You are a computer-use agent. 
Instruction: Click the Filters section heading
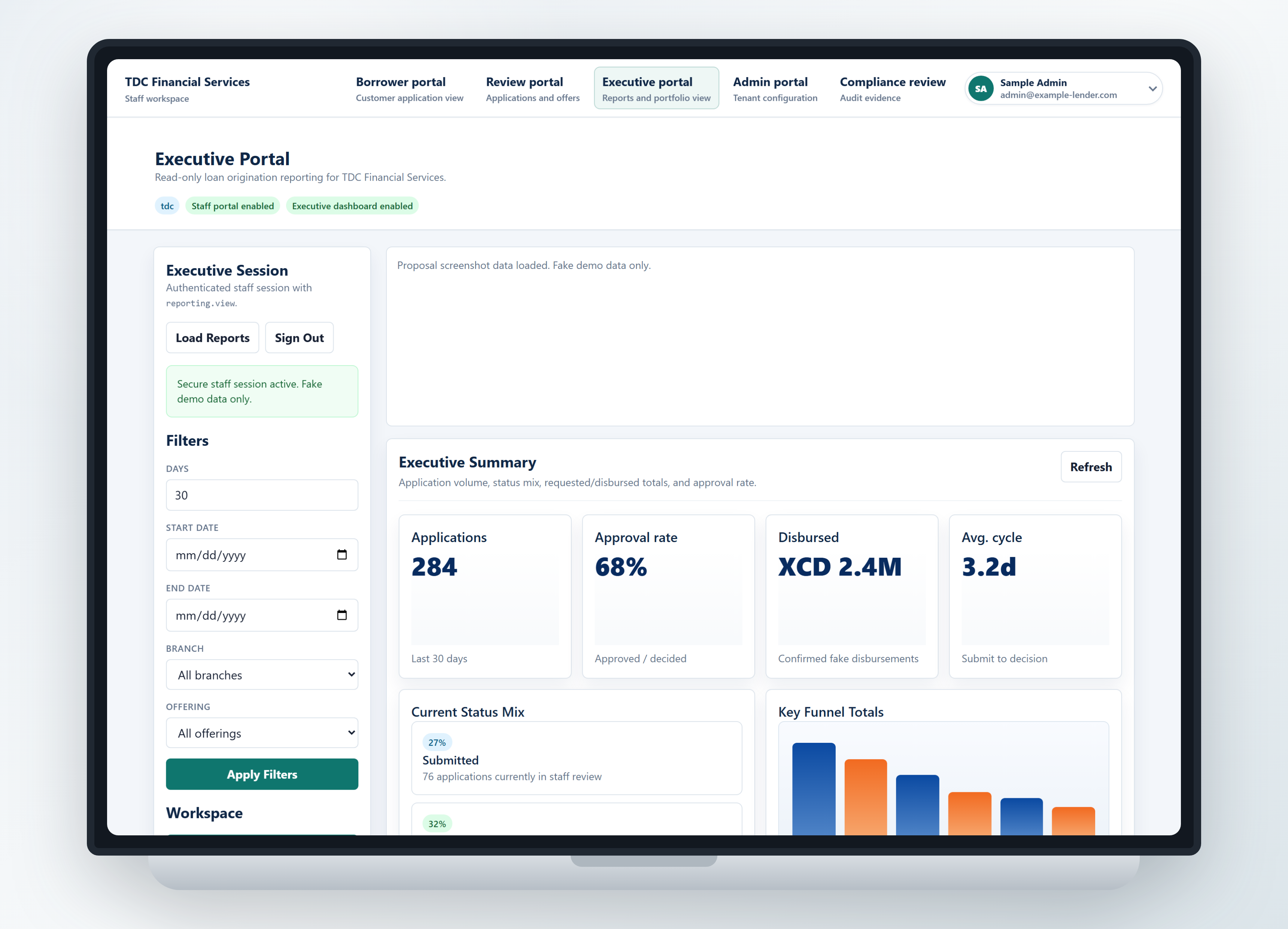(188, 441)
